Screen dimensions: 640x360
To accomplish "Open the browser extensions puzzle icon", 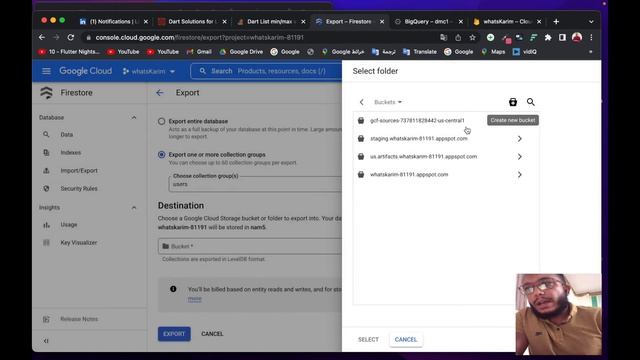I will coord(548,38).
